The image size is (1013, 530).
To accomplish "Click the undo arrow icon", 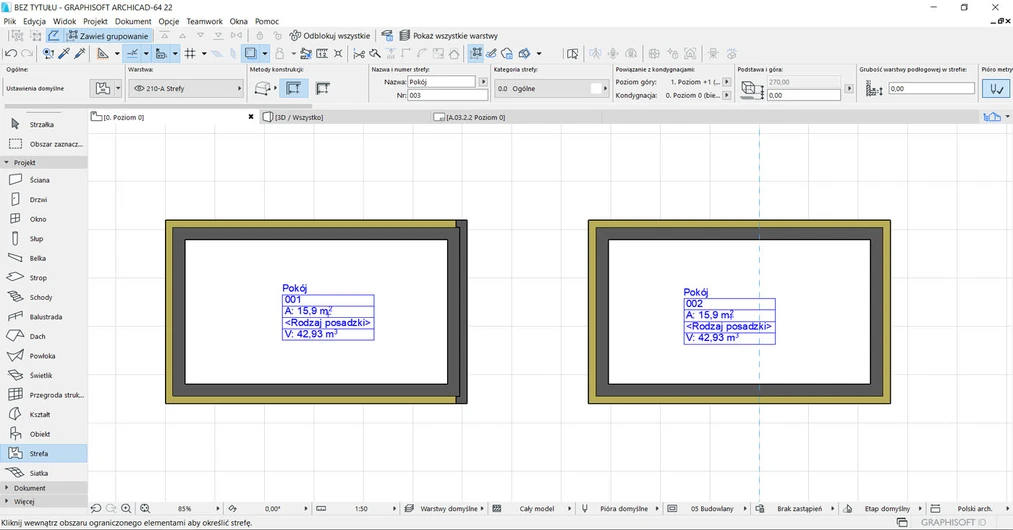I will (11, 54).
